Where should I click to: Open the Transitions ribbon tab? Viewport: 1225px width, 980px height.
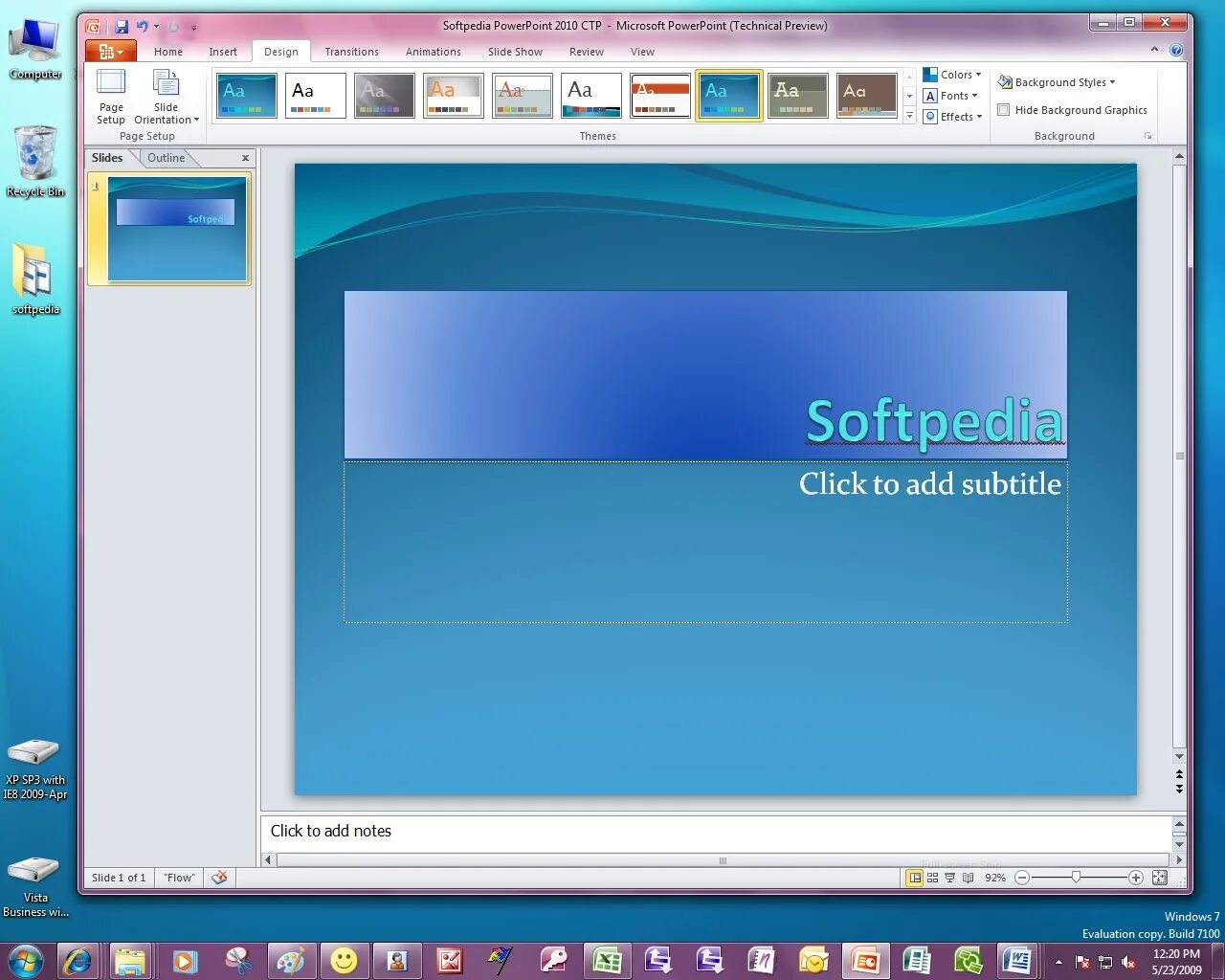tap(351, 52)
